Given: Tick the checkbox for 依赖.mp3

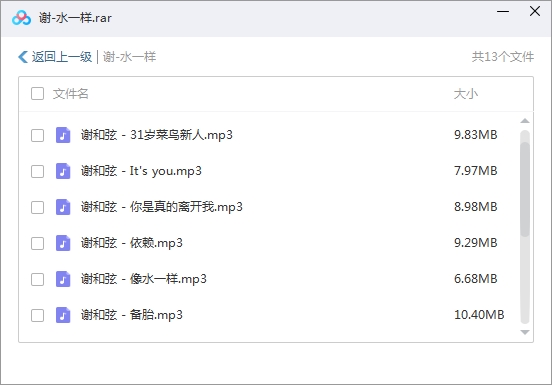Looking at the screenshot, I should 37,244.
